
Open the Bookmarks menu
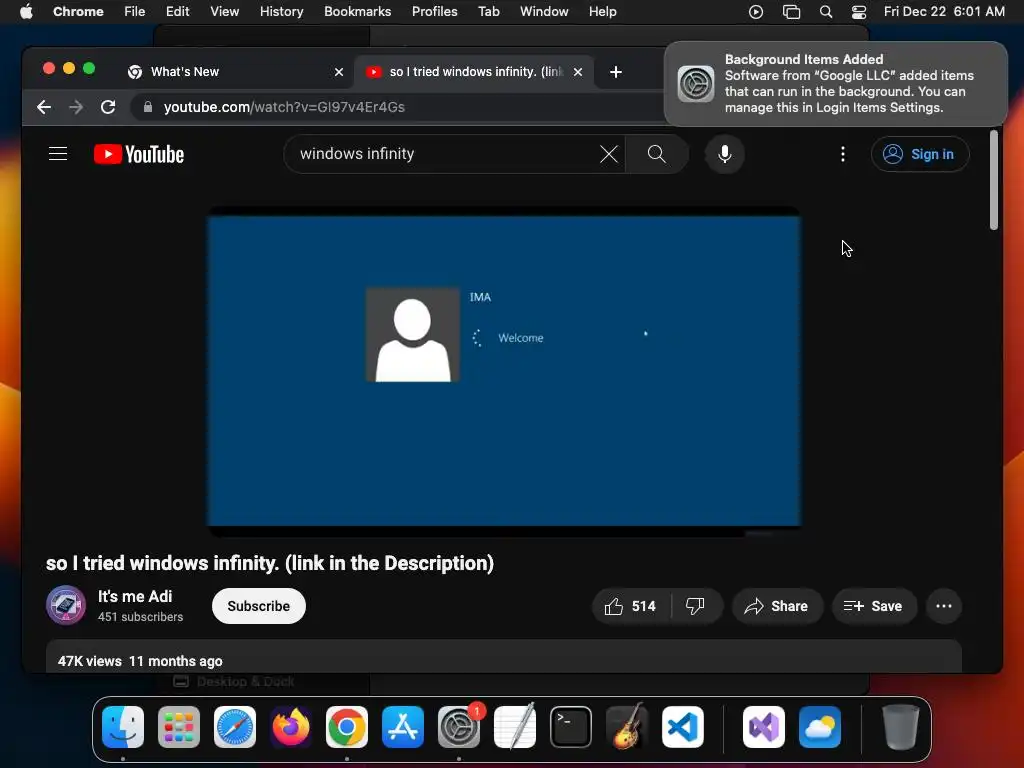[357, 12]
